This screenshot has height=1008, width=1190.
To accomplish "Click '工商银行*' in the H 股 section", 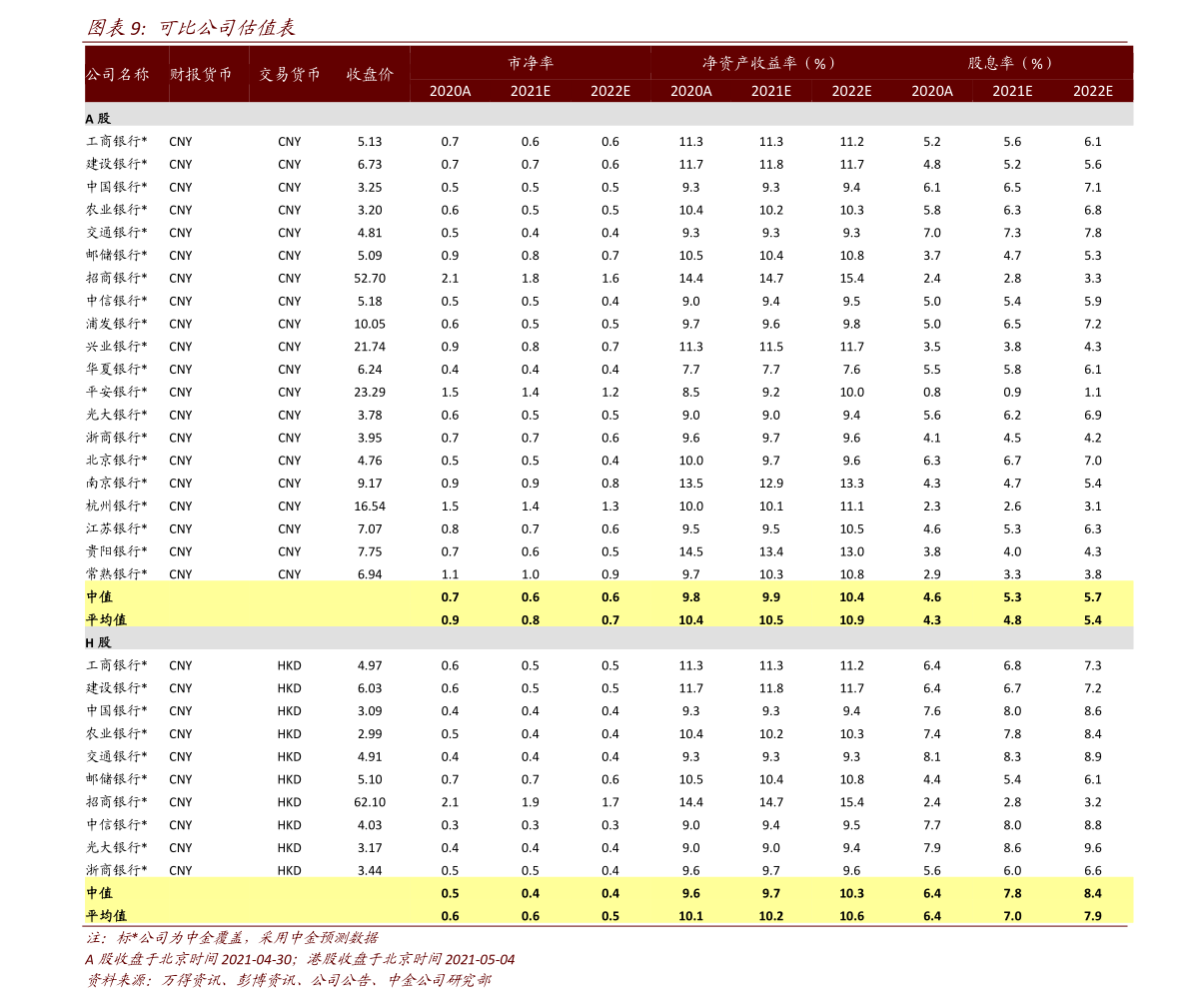I will coord(116,665).
